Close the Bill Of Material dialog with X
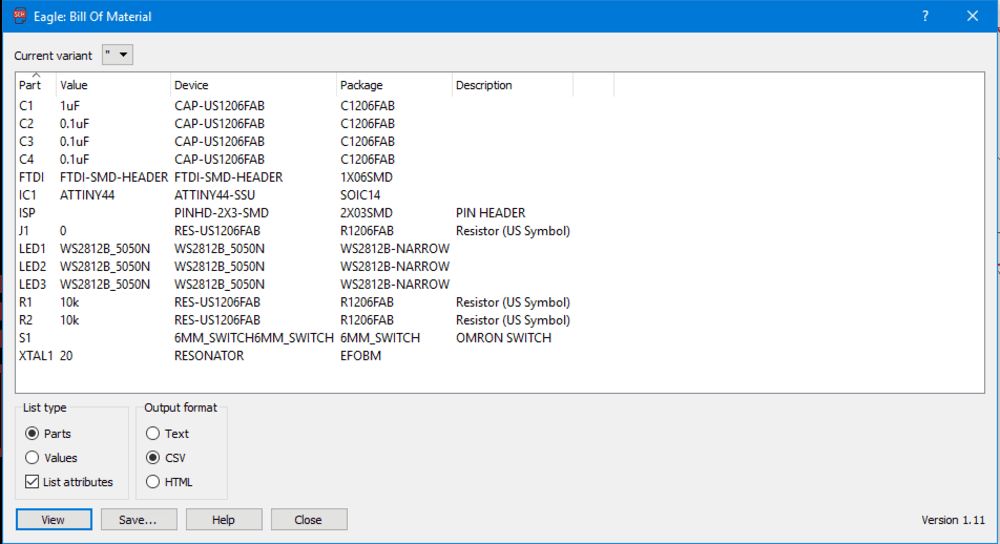 tap(972, 16)
